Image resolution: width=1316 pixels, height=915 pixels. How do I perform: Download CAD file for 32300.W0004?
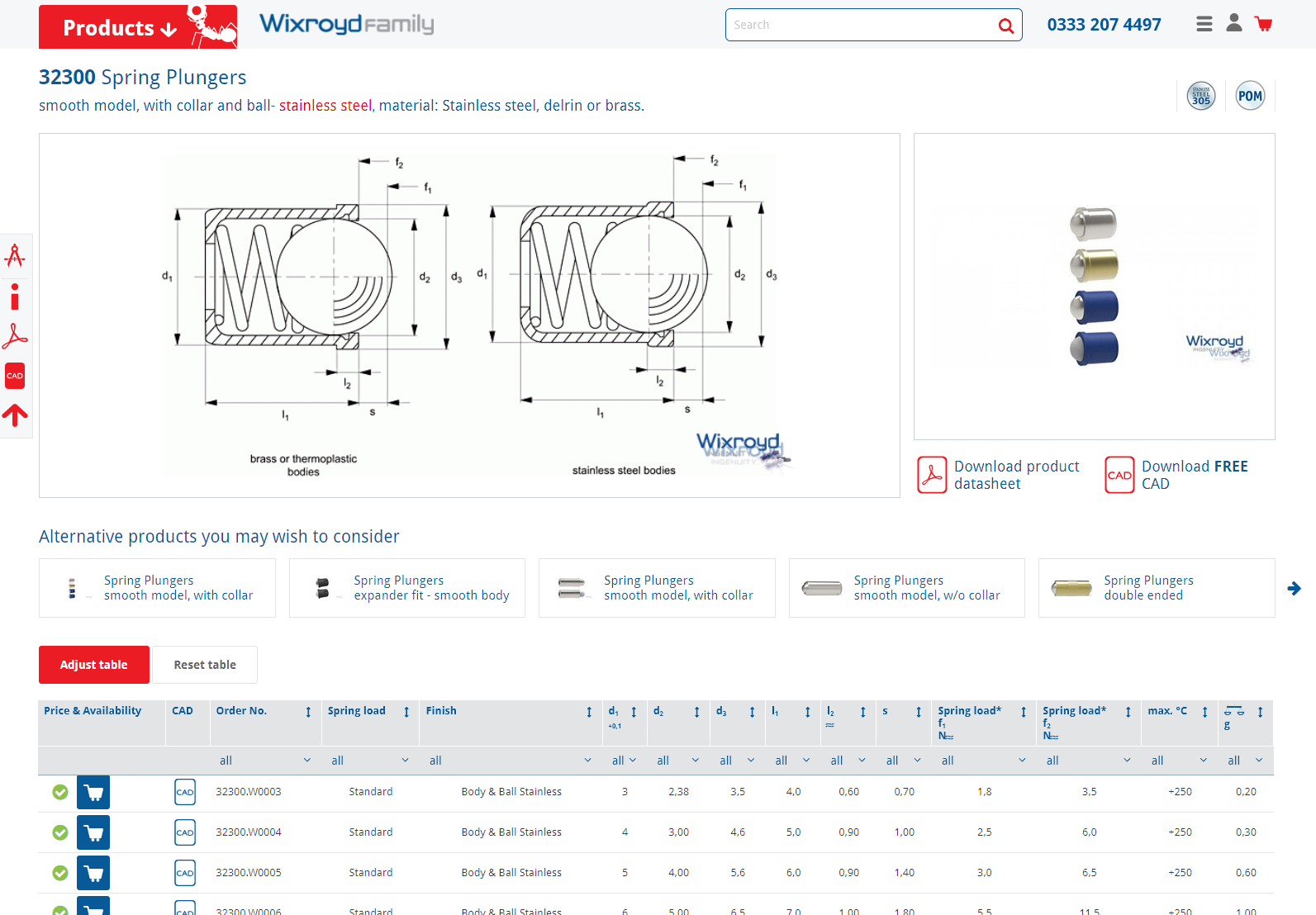tap(185, 832)
